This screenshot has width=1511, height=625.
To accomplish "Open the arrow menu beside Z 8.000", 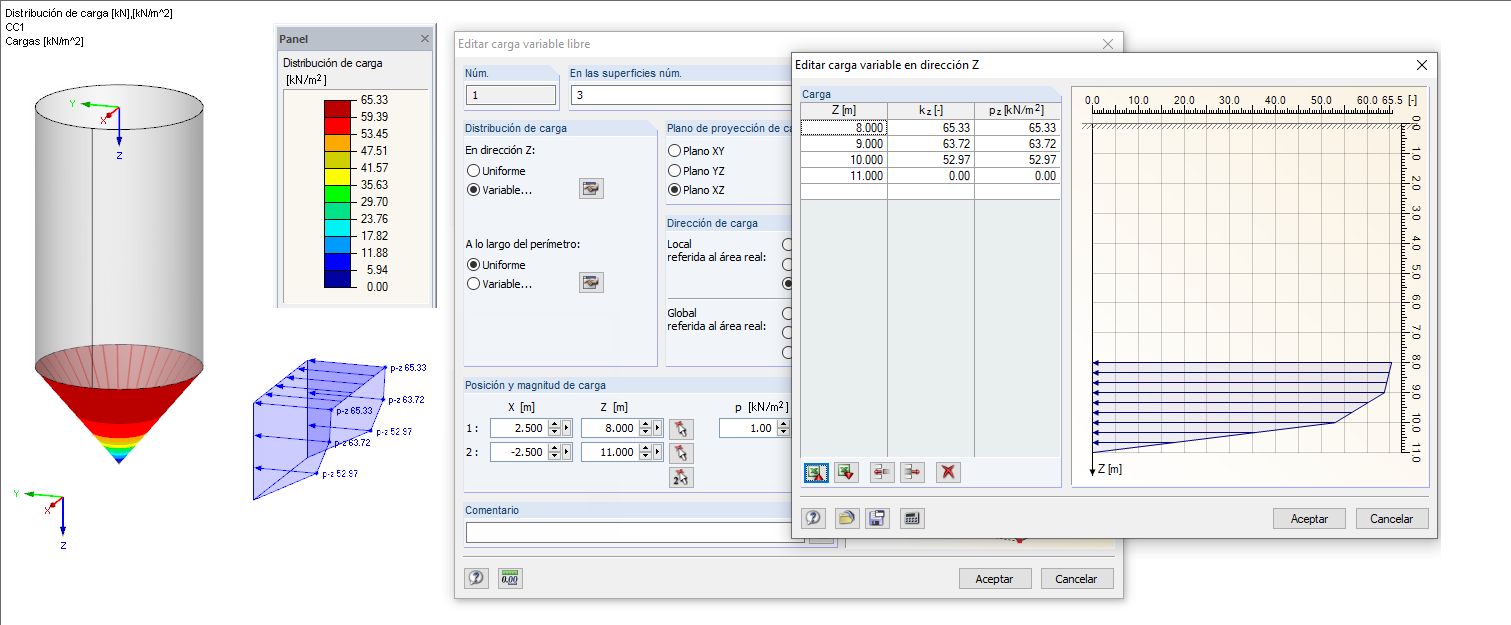I will click(658, 428).
